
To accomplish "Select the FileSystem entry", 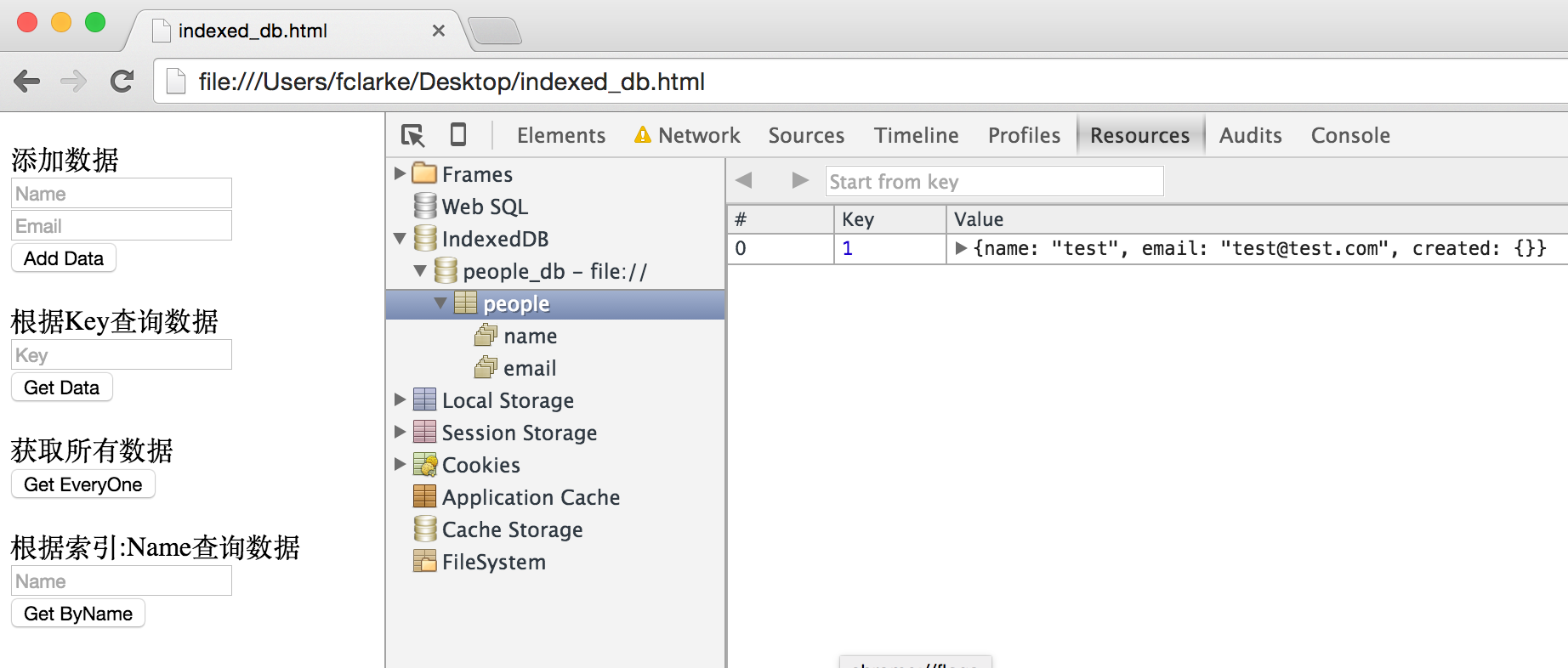I will coord(493,562).
